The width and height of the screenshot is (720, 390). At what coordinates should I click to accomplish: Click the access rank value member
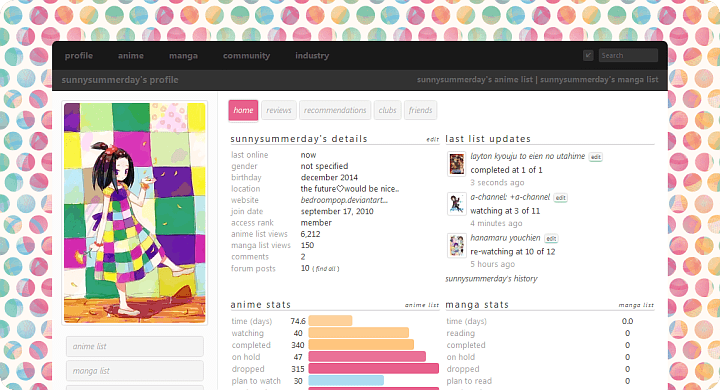(316, 223)
